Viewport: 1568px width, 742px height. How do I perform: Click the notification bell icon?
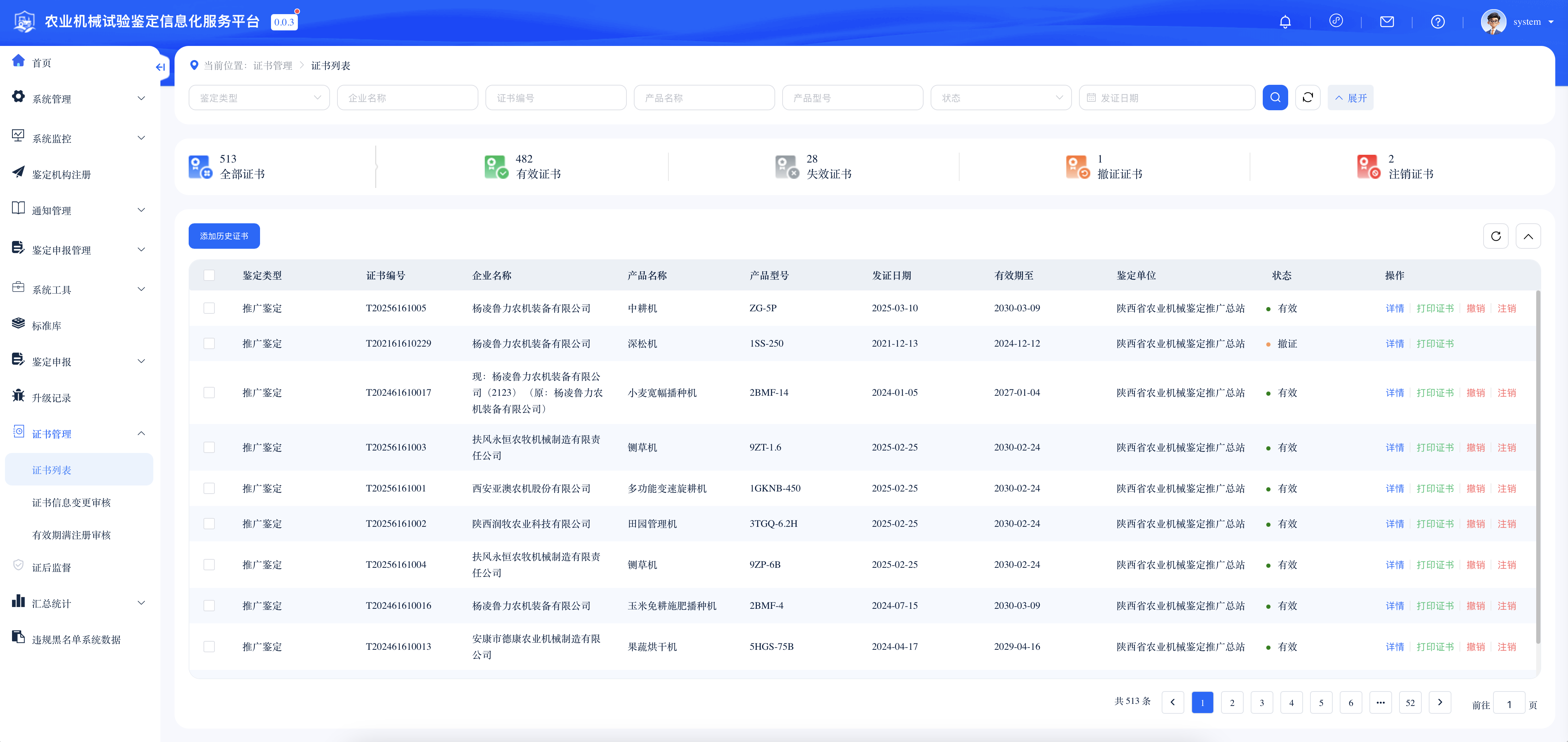click(1285, 22)
